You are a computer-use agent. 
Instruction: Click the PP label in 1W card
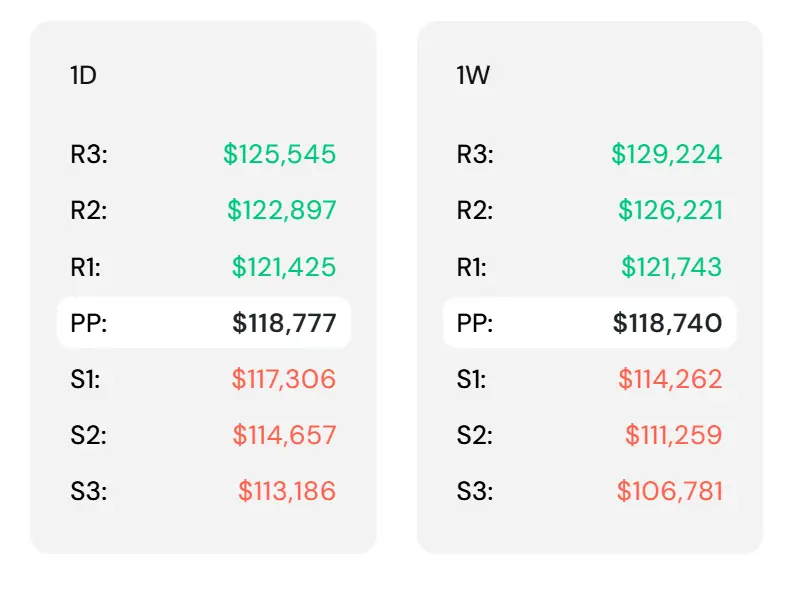click(475, 323)
